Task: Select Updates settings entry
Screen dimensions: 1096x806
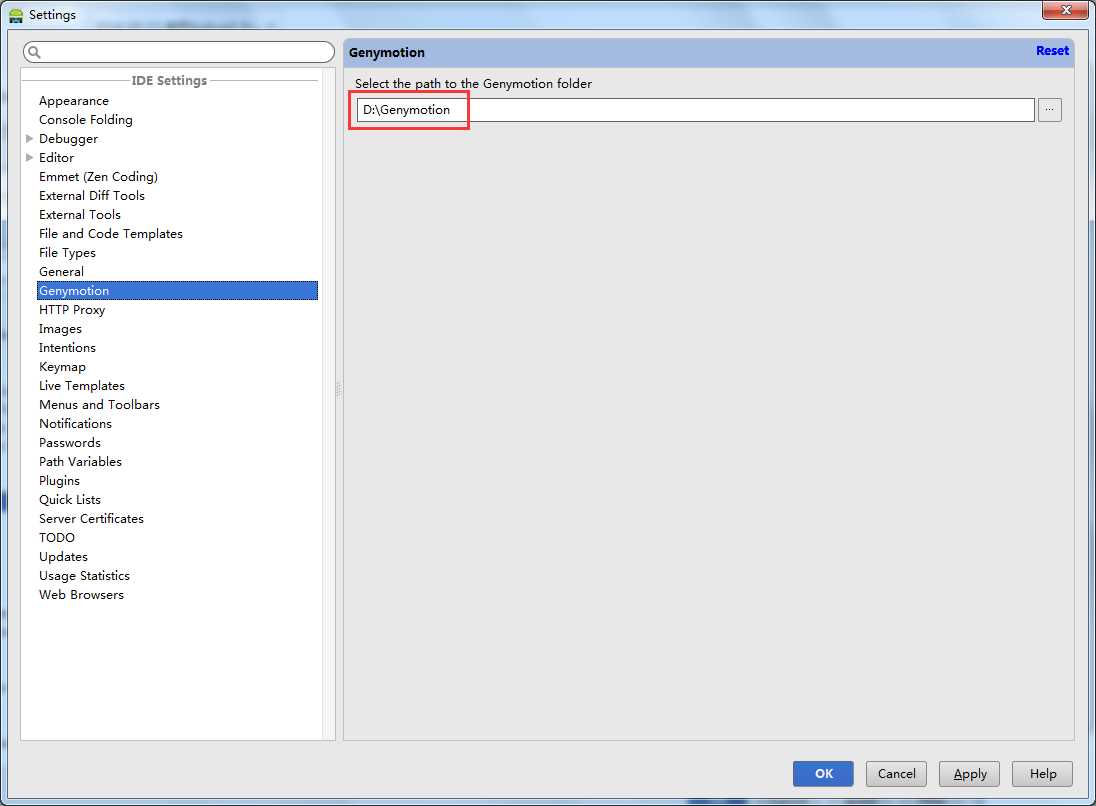Action: tap(64, 556)
